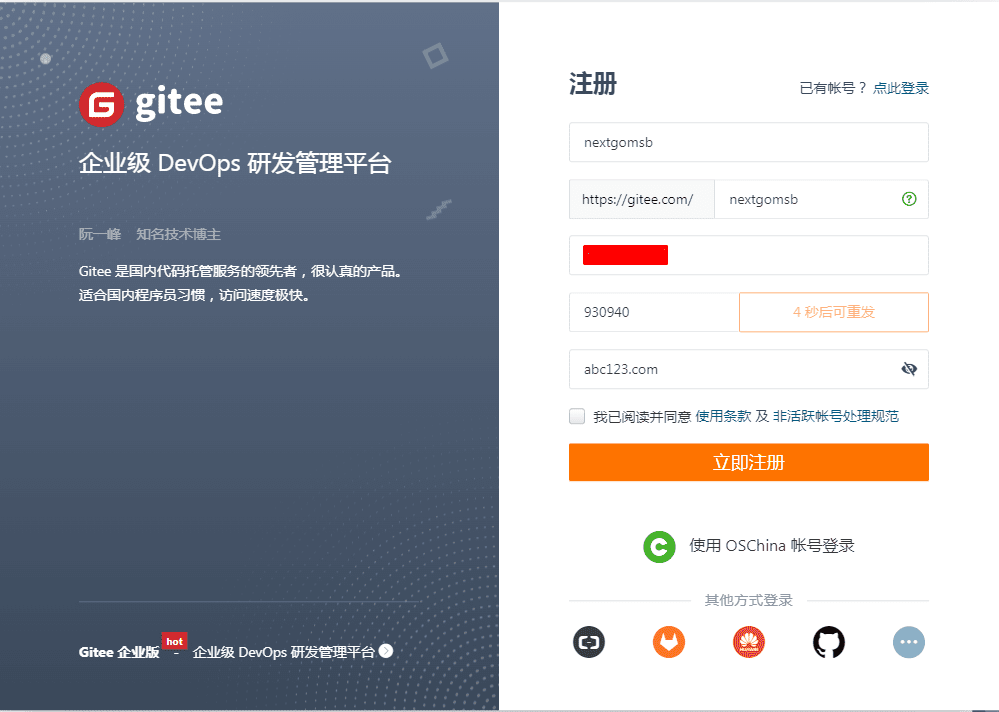
Task: Open the 使用条款 link
Action: tap(723, 417)
